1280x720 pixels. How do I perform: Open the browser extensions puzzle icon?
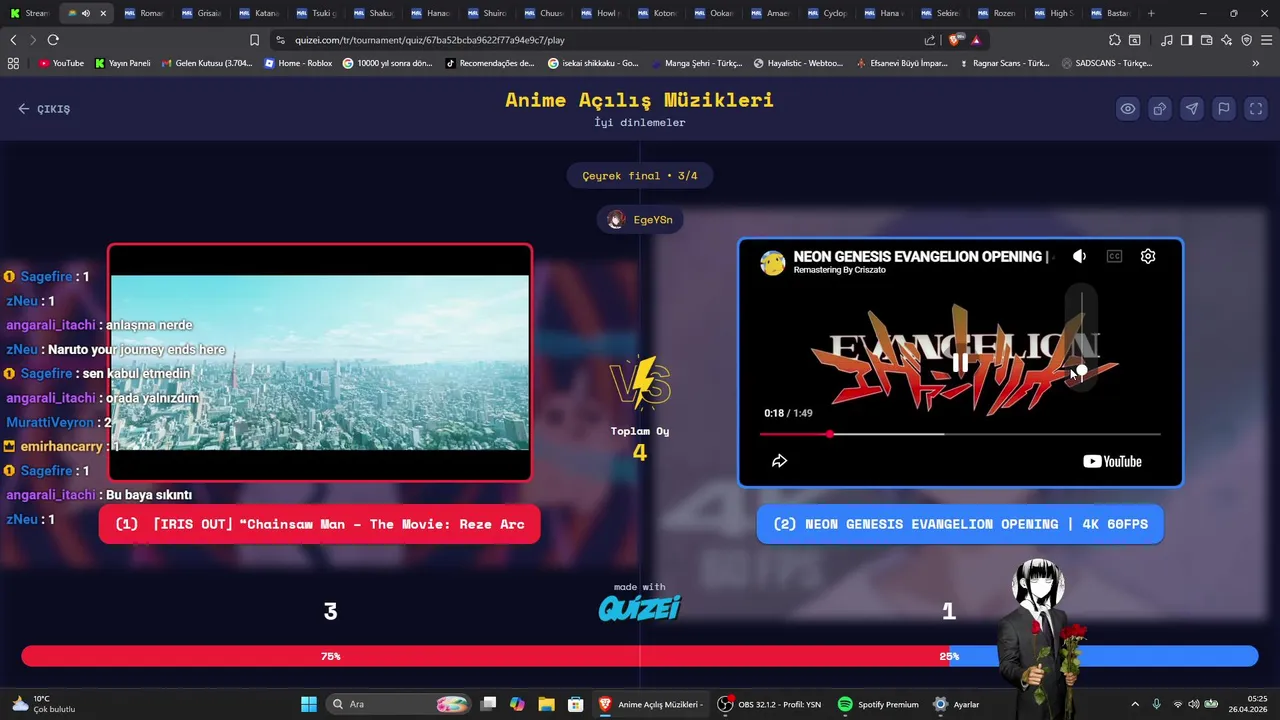(x=1115, y=40)
